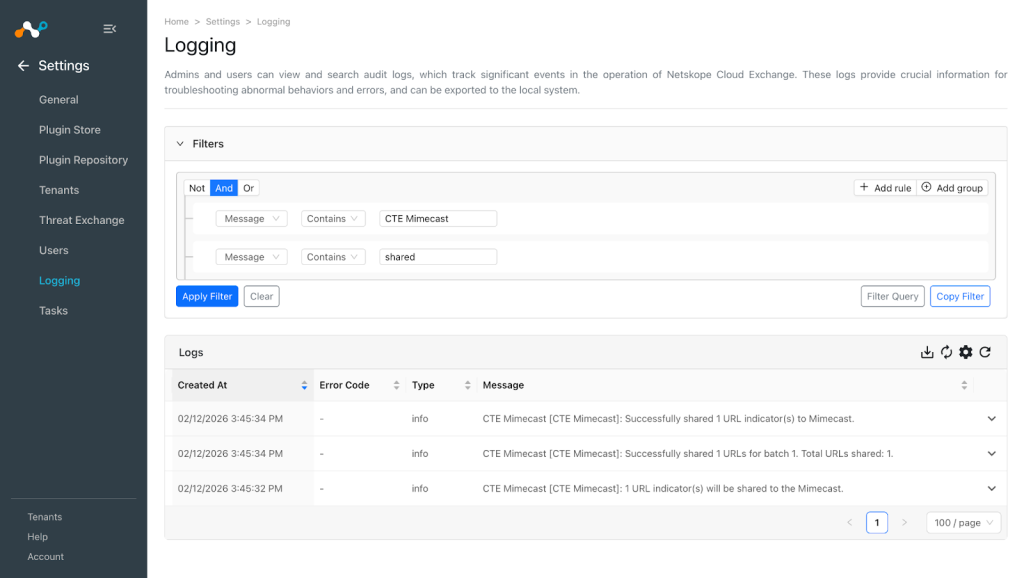This screenshot has width=1024, height=578.
Task: Open Contains operator dropdown in second rule
Action: coord(333,257)
